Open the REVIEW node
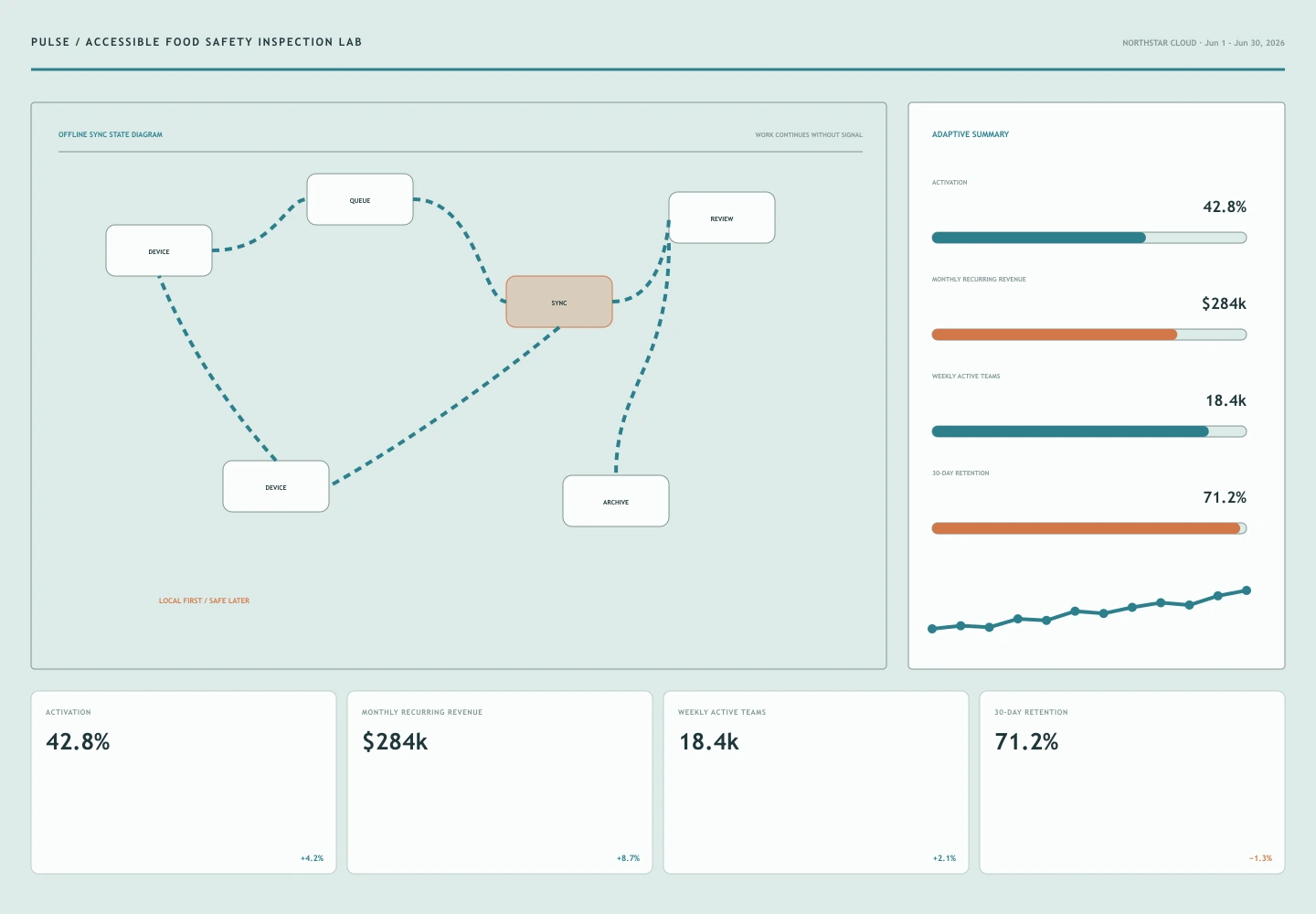This screenshot has width=1316, height=914. coord(722,218)
